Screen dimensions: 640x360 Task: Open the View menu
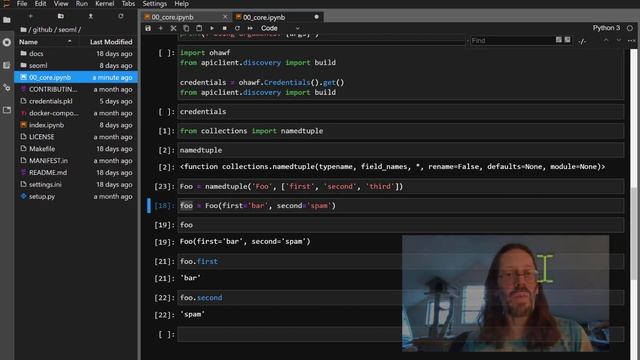pyautogui.click(x=61, y=4)
